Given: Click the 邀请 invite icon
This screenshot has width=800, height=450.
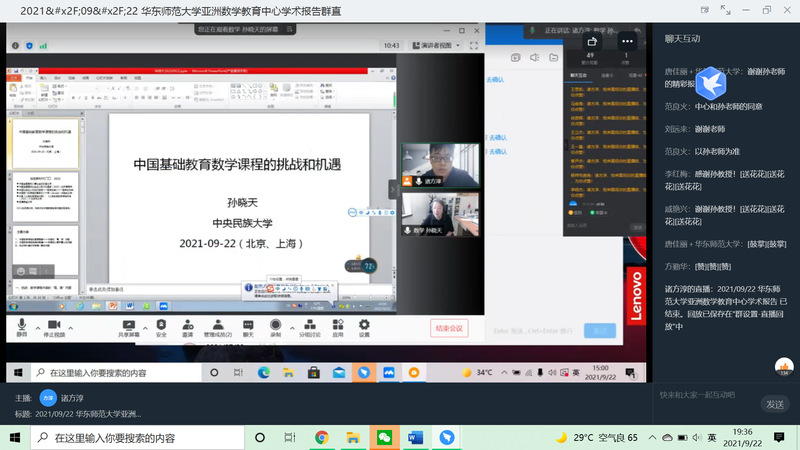Looking at the screenshot, I should pos(188,328).
